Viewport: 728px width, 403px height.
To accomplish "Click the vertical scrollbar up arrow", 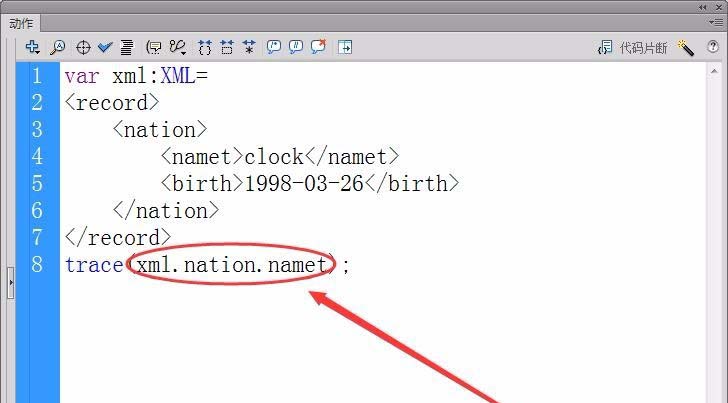I will [x=714, y=72].
